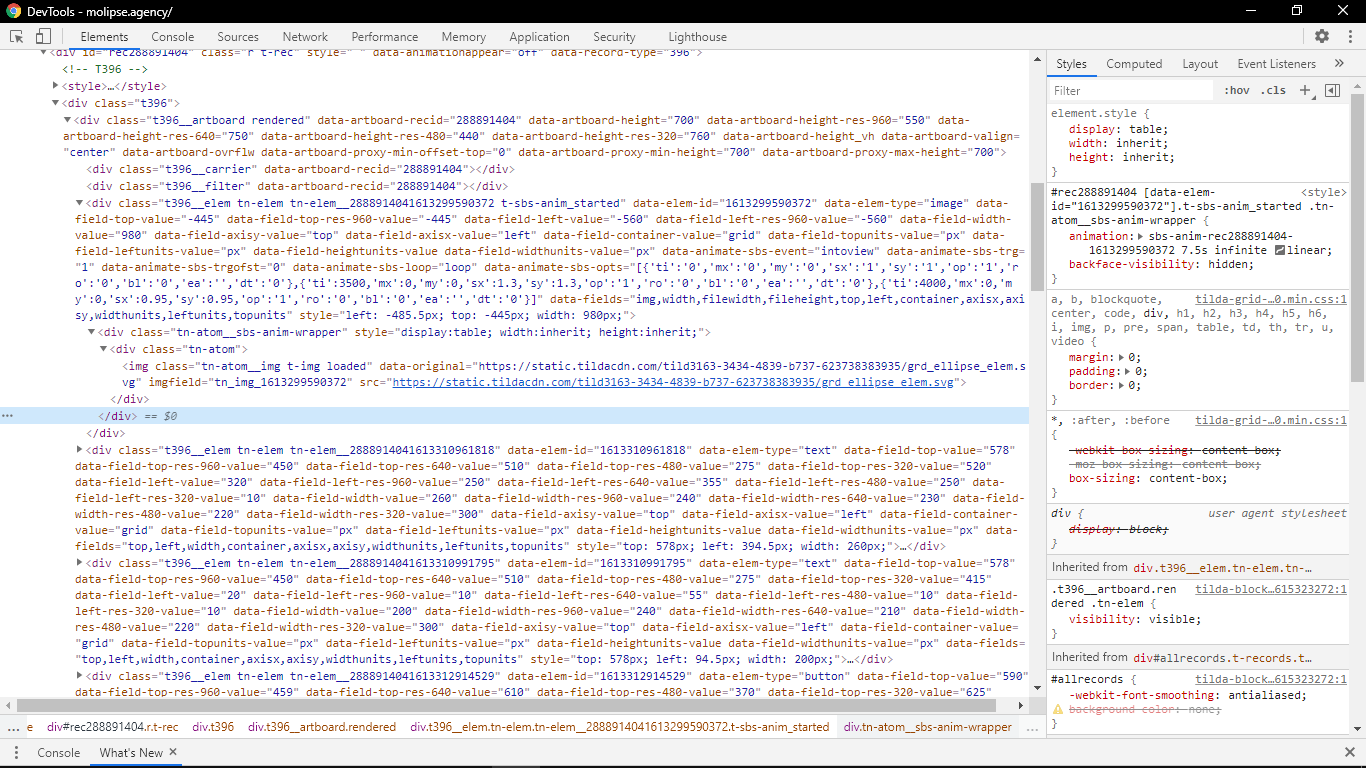Toggle the computed styles sidebar icon
The height and width of the screenshot is (768, 1366).
point(1332,90)
